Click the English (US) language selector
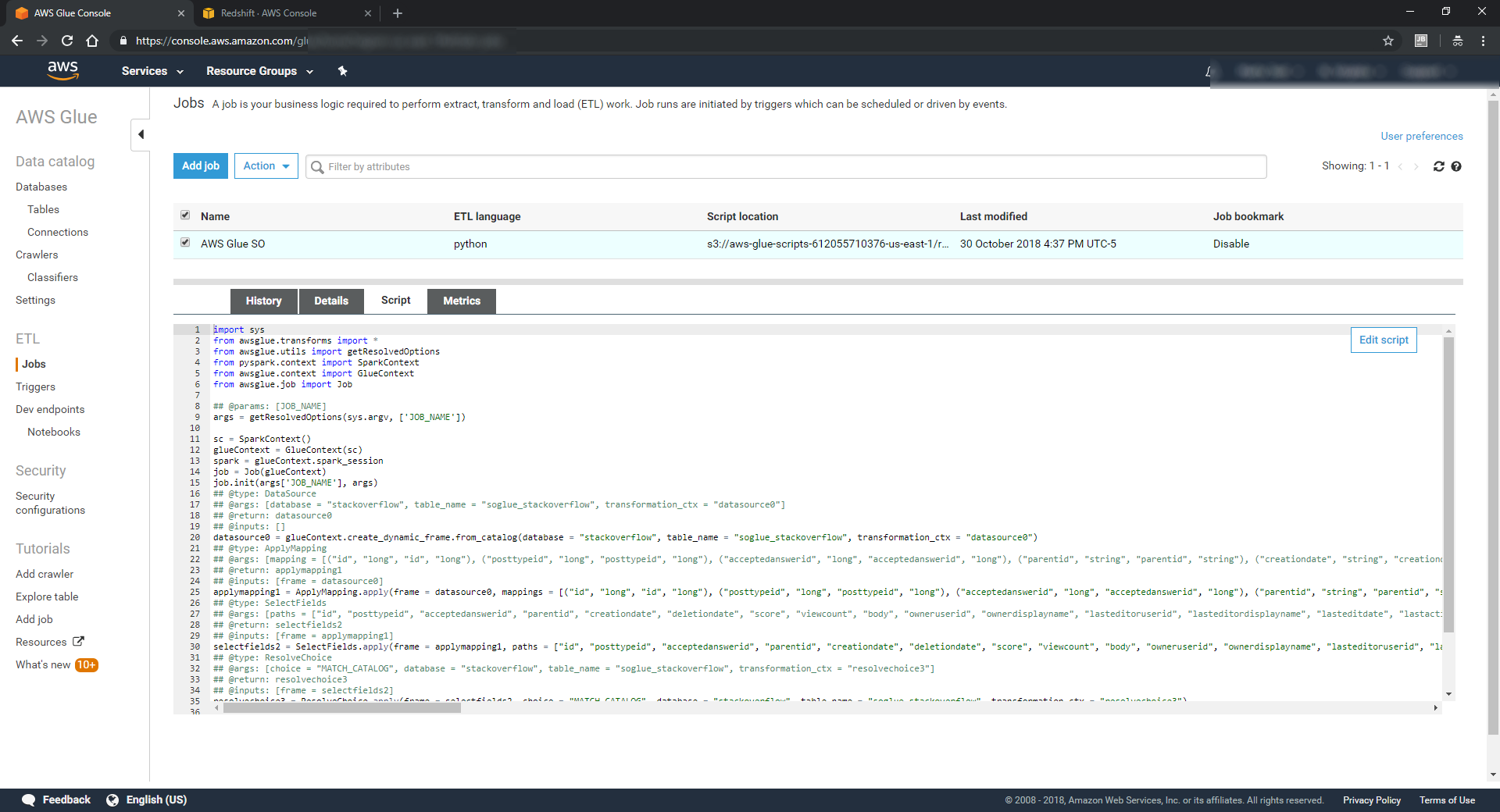This screenshot has width=1500, height=812. (x=156, y=800)
